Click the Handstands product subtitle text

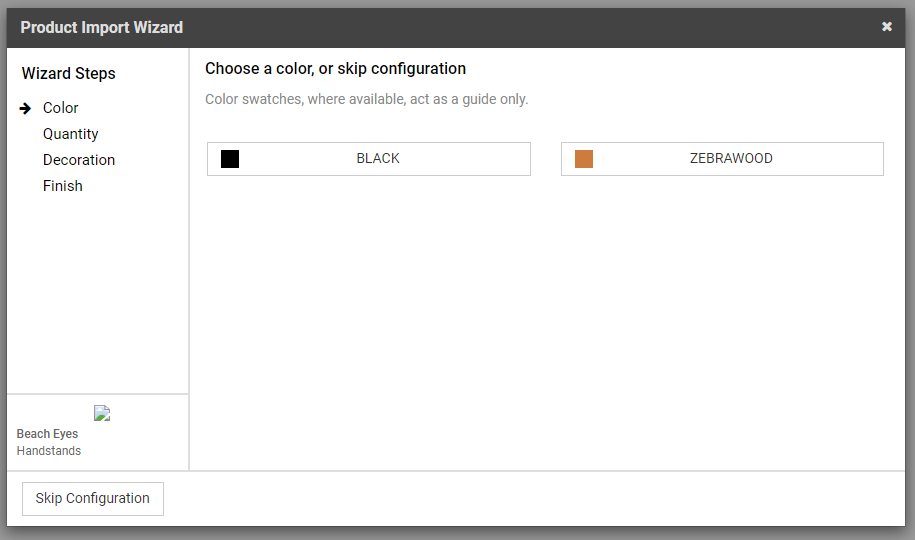[49, 451]
